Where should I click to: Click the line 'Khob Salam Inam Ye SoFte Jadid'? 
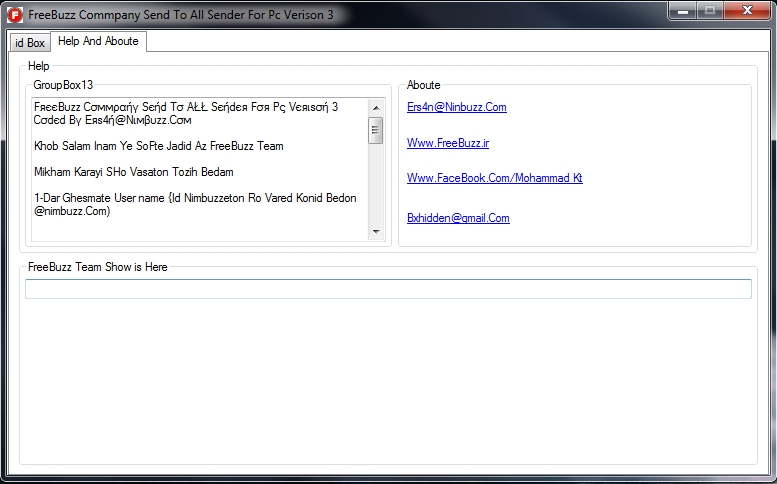point(159,146)
